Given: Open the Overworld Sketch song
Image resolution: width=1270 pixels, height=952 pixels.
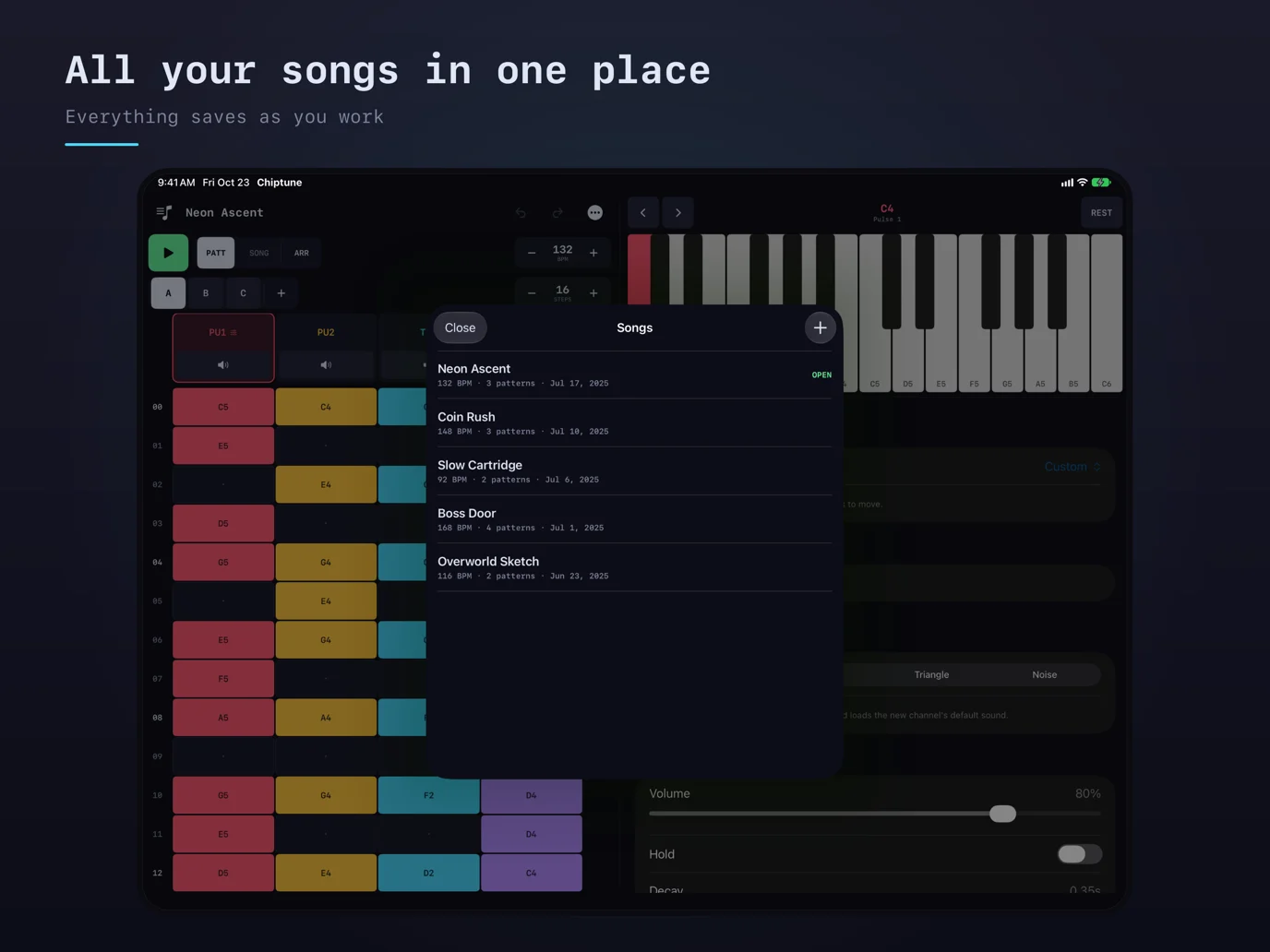Looking at the screenshot, I should pos(634,567).
